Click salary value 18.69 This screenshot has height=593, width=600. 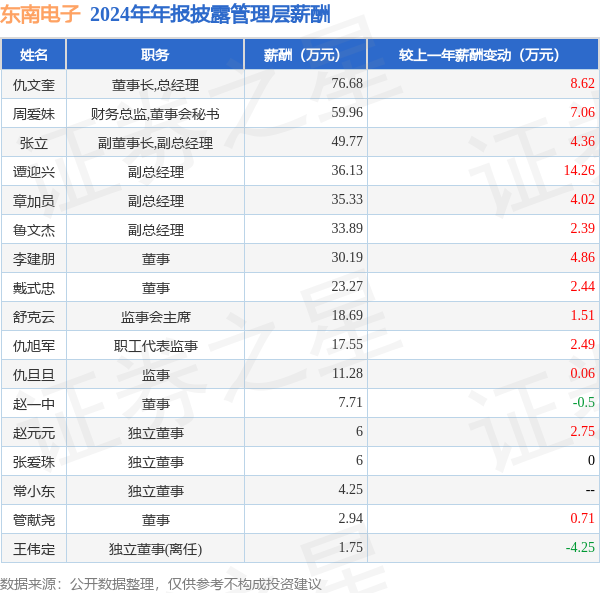pos(347,316)
